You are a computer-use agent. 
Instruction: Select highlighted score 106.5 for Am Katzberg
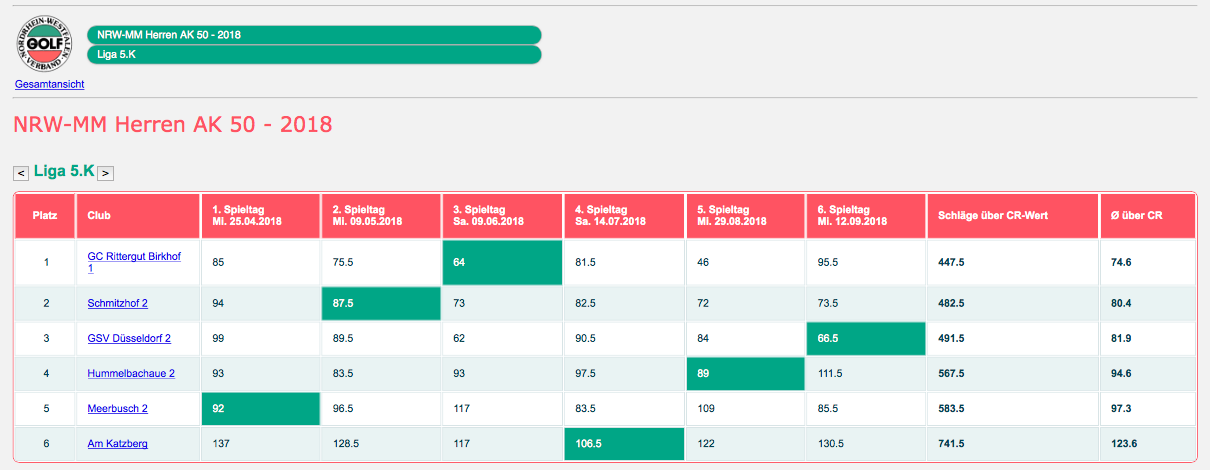tap(623, 443)
